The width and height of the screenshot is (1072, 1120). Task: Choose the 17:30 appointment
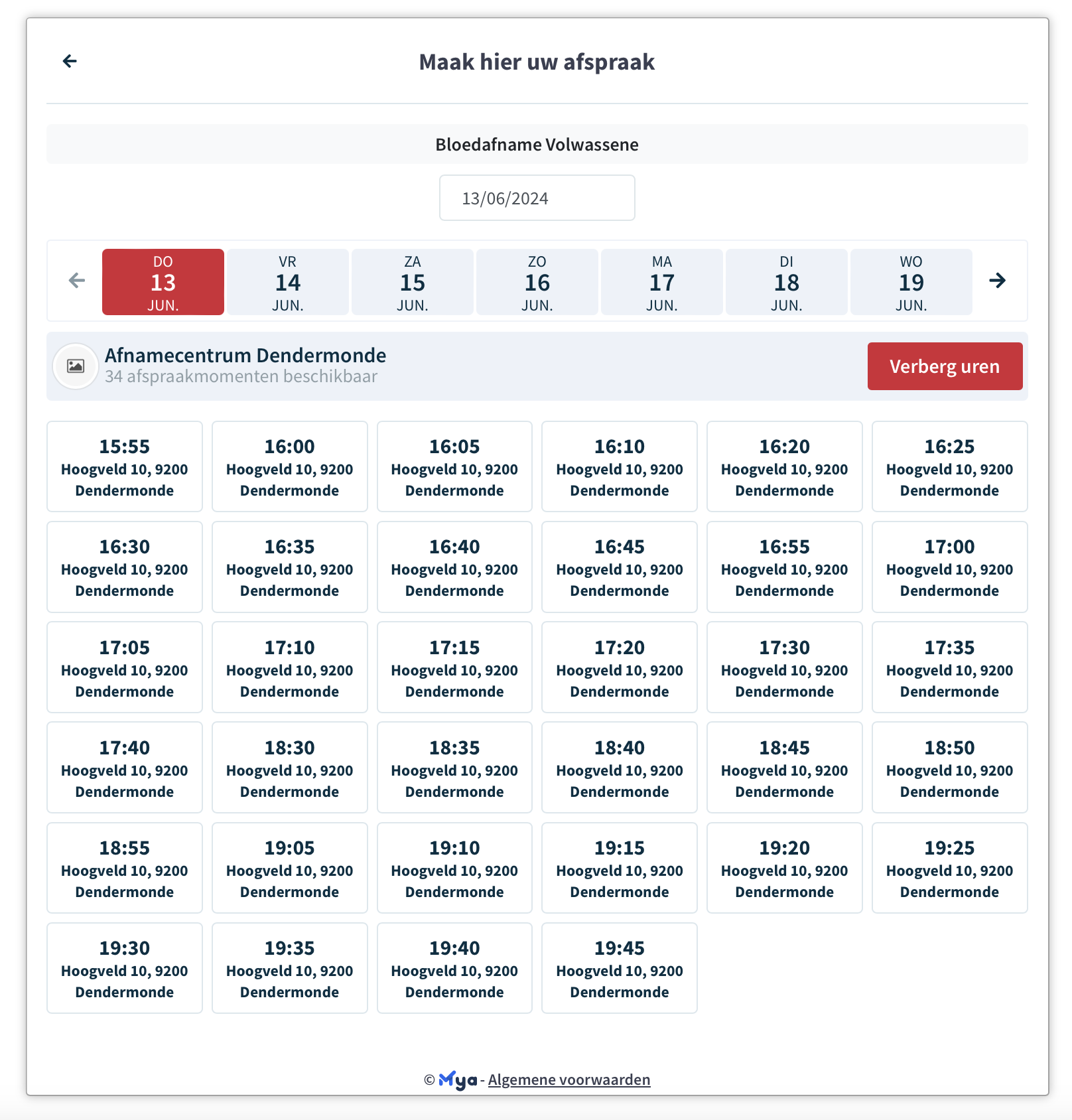click(x=784, y=667)
